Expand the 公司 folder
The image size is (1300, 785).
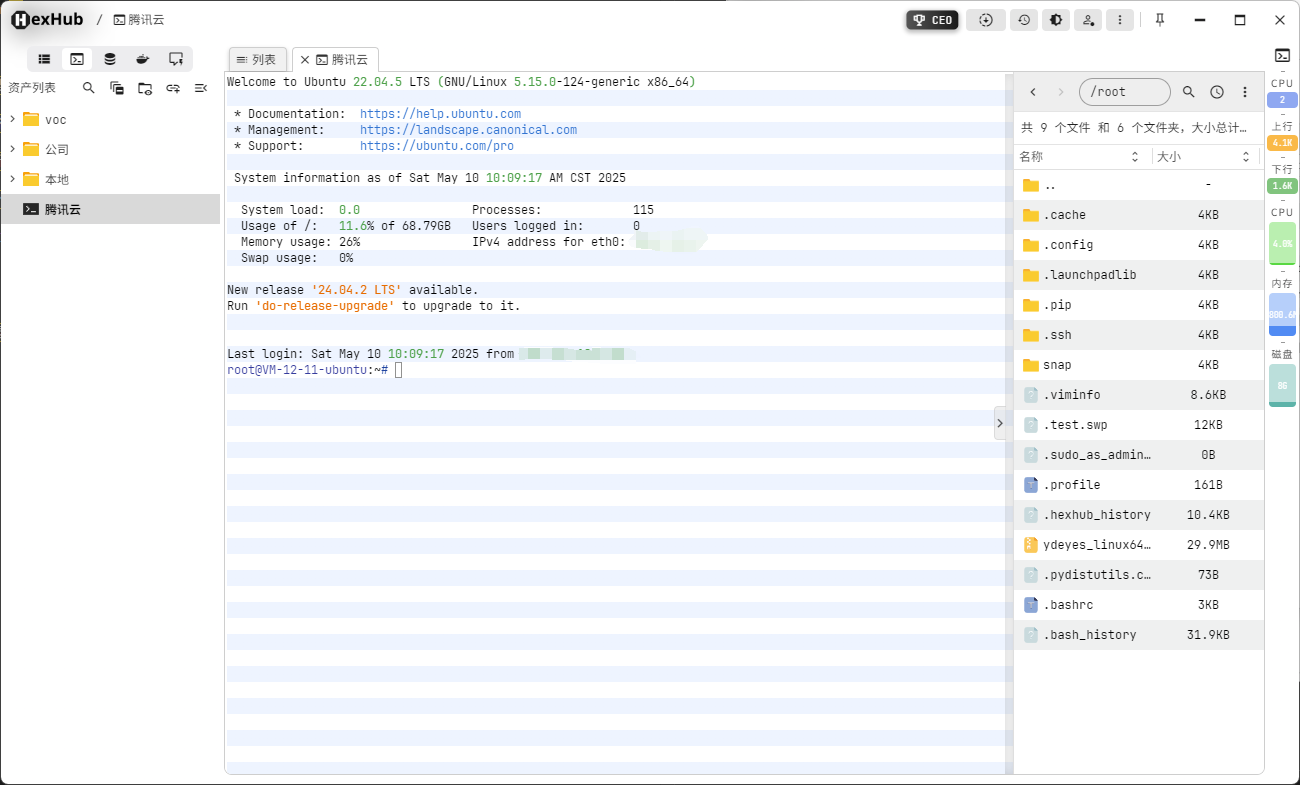click(x=13, y=149)
